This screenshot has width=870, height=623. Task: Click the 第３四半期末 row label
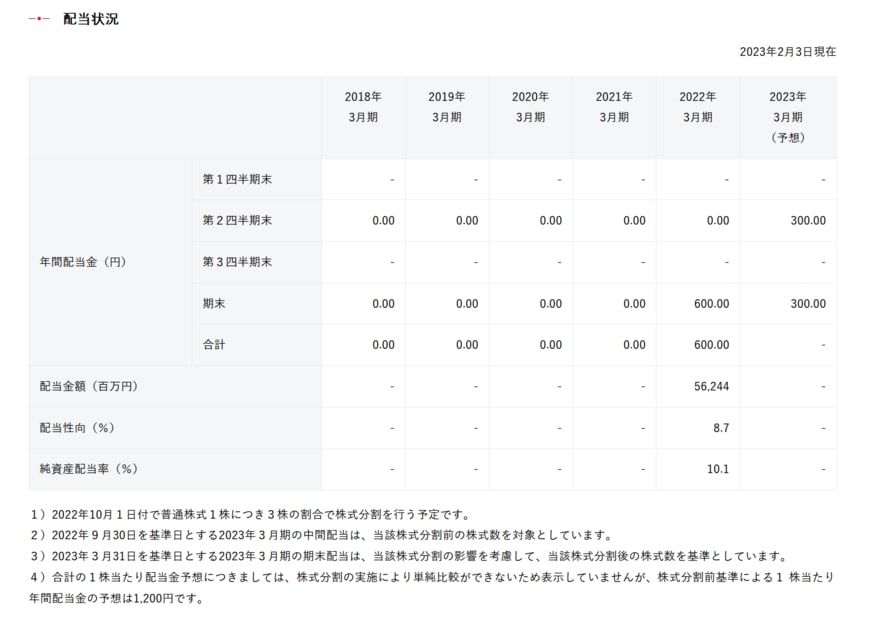pyautogui.click(x=237, y=262)
